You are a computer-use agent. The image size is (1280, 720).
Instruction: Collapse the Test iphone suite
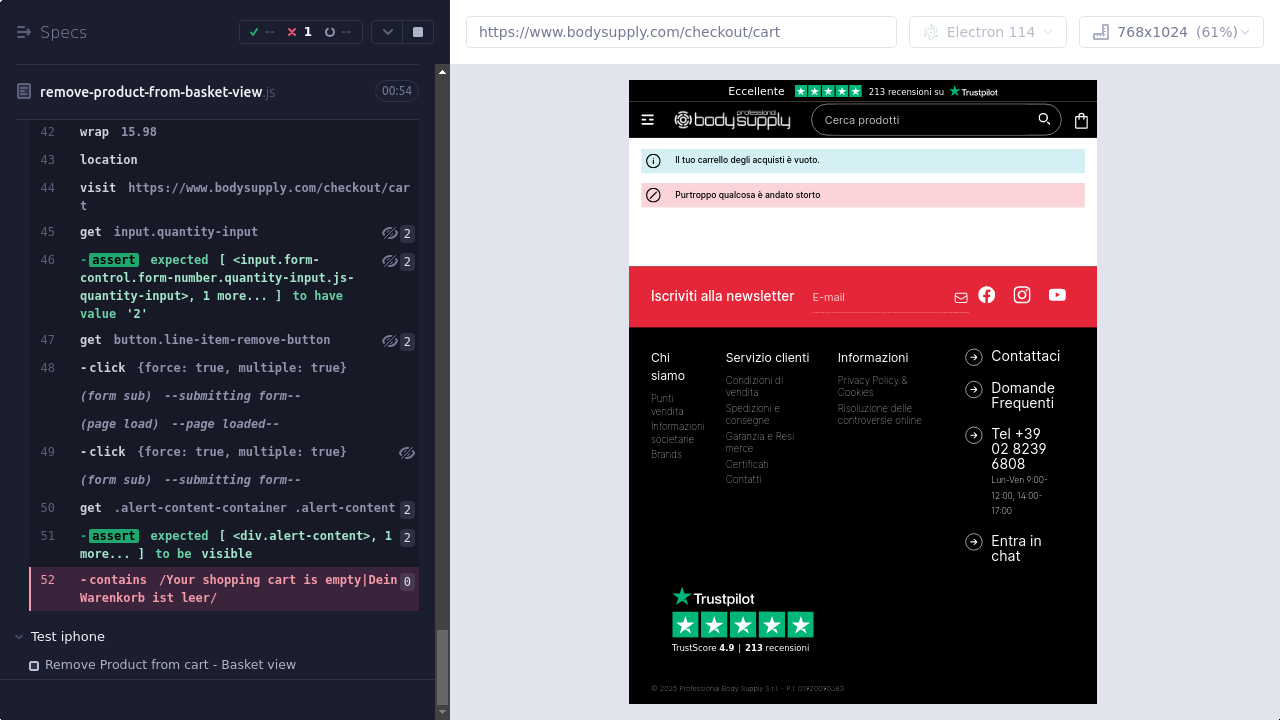coord(20,637)
